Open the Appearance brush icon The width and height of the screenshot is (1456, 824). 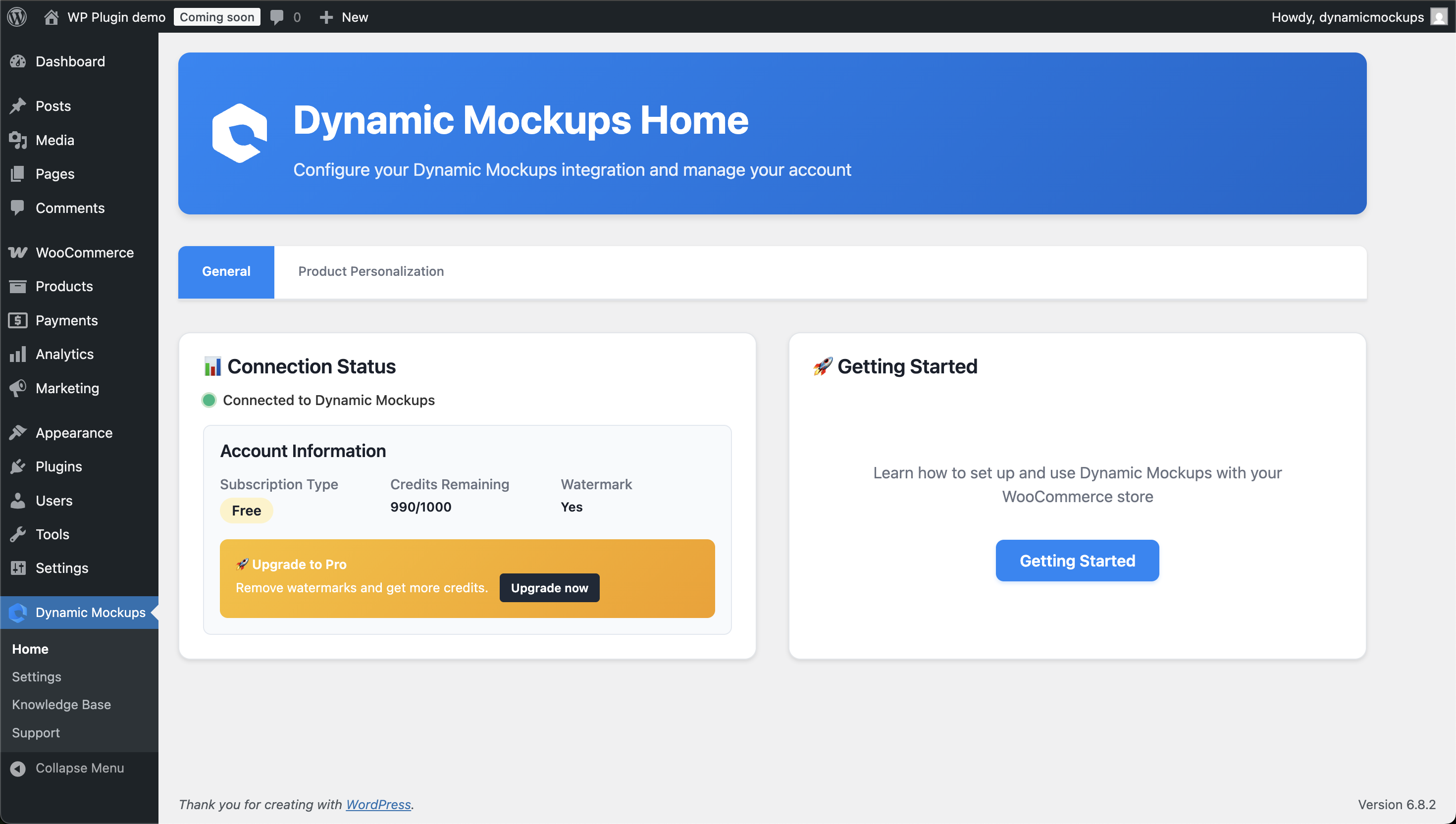click(17, 432)
